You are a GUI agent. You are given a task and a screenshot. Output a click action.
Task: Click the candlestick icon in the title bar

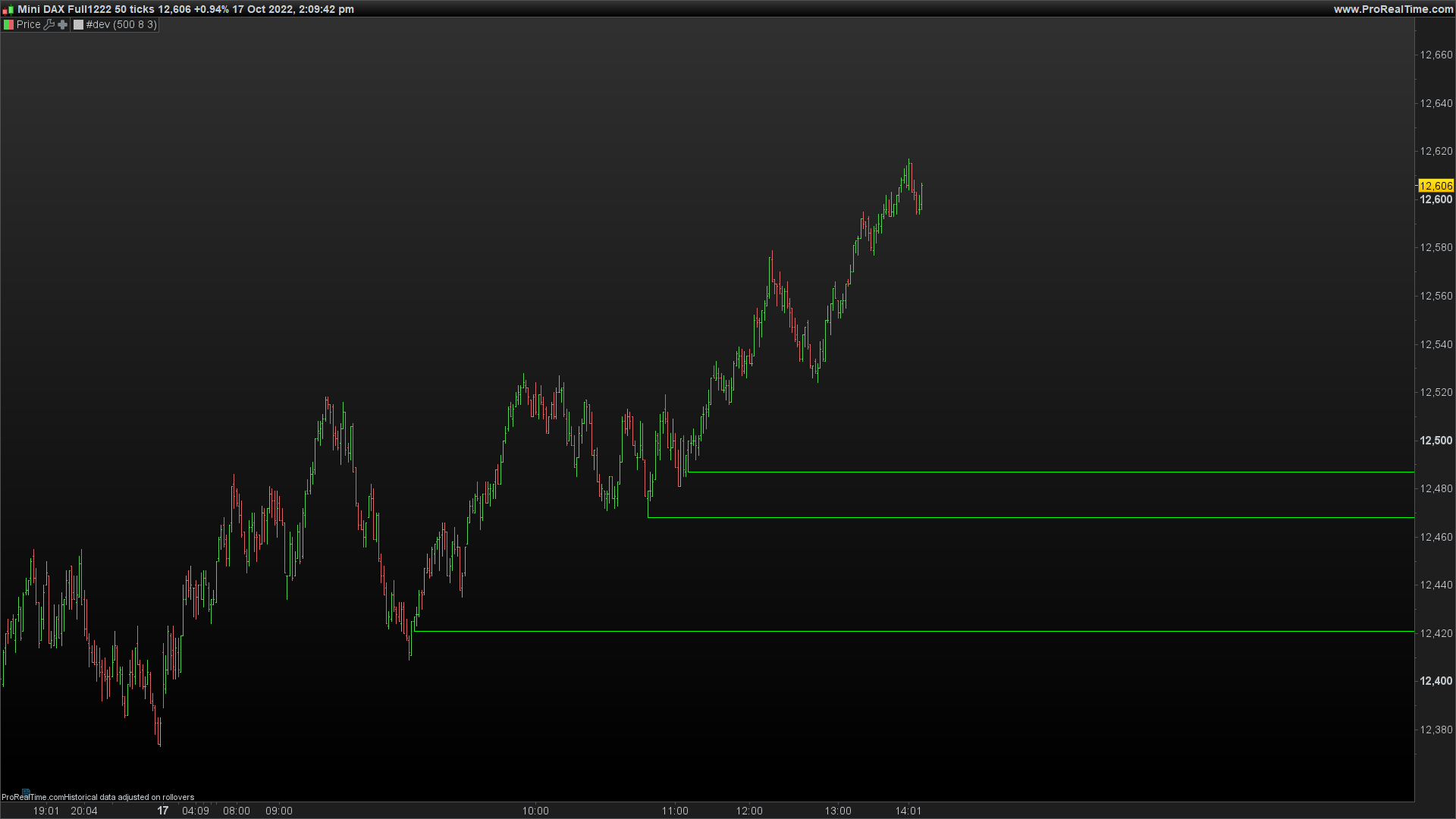tap(8, 10)
